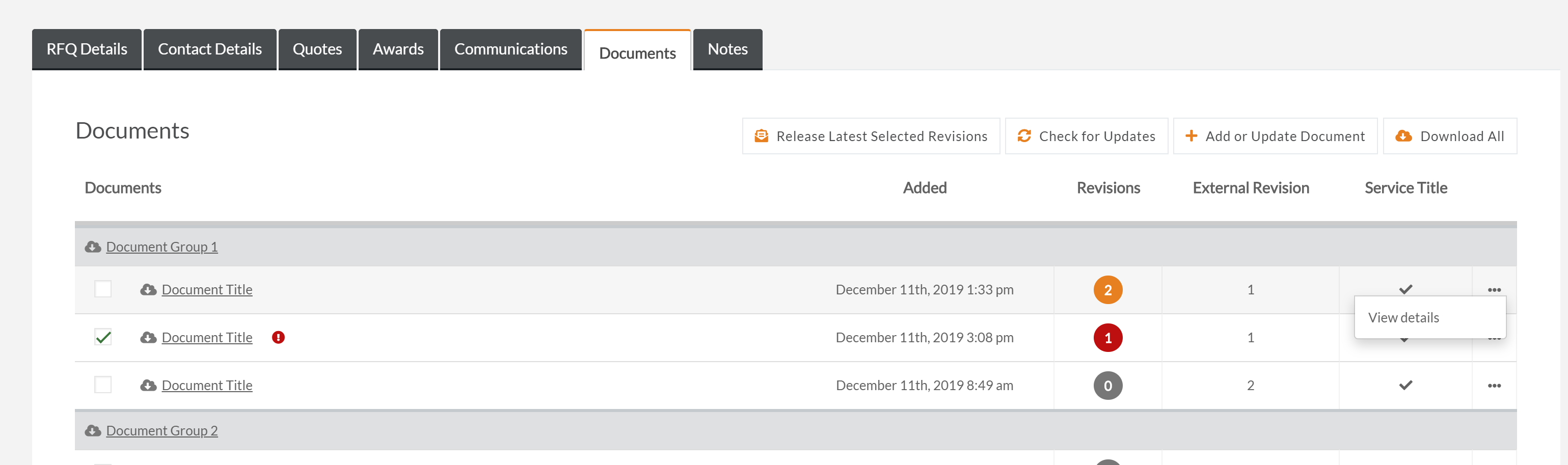Uncheck the checked checkbox on the second document row
Screen dimensions: 1568x465
click(x=102, y=337)
